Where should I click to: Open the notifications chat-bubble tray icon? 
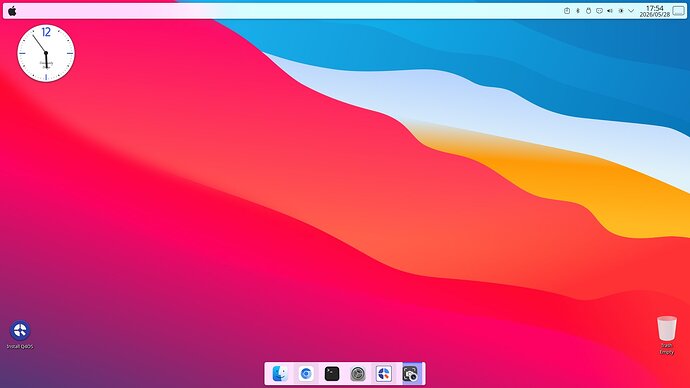tap(599, 11)
